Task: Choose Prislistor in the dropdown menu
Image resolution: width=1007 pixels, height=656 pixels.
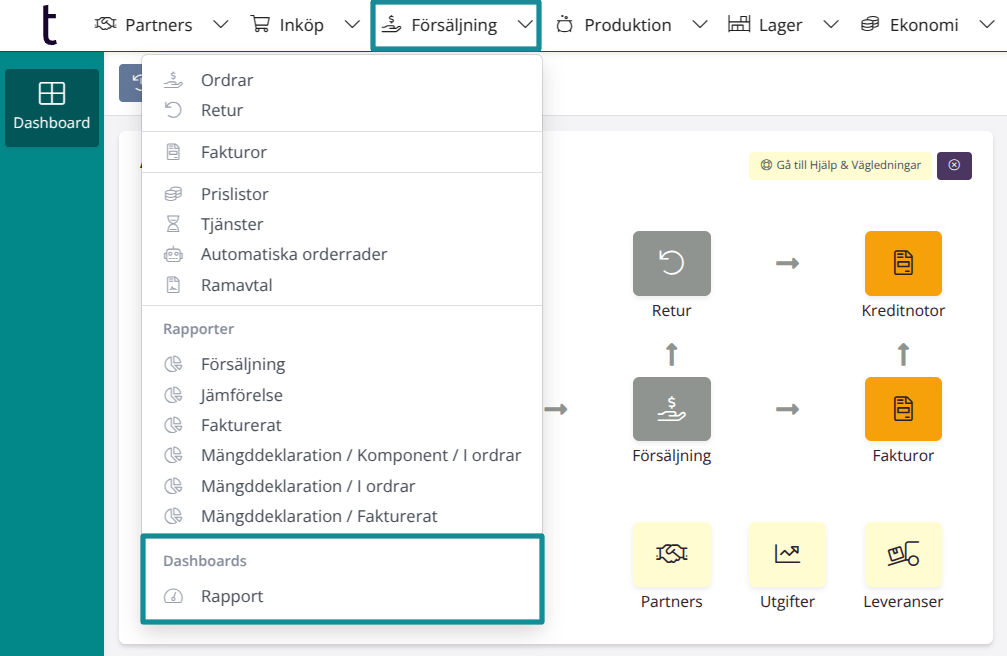Action: pos(234,194)
